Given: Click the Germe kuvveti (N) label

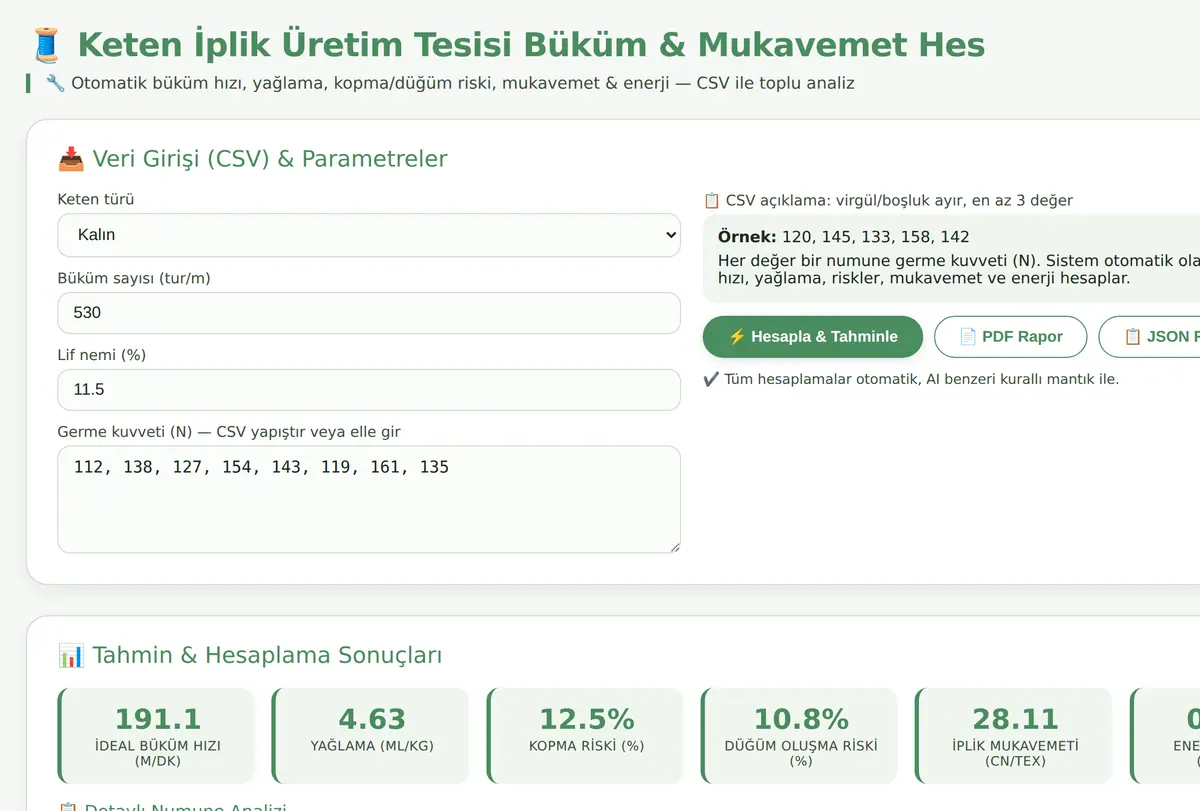Looking at the screenshot, I should pos(229,432).
